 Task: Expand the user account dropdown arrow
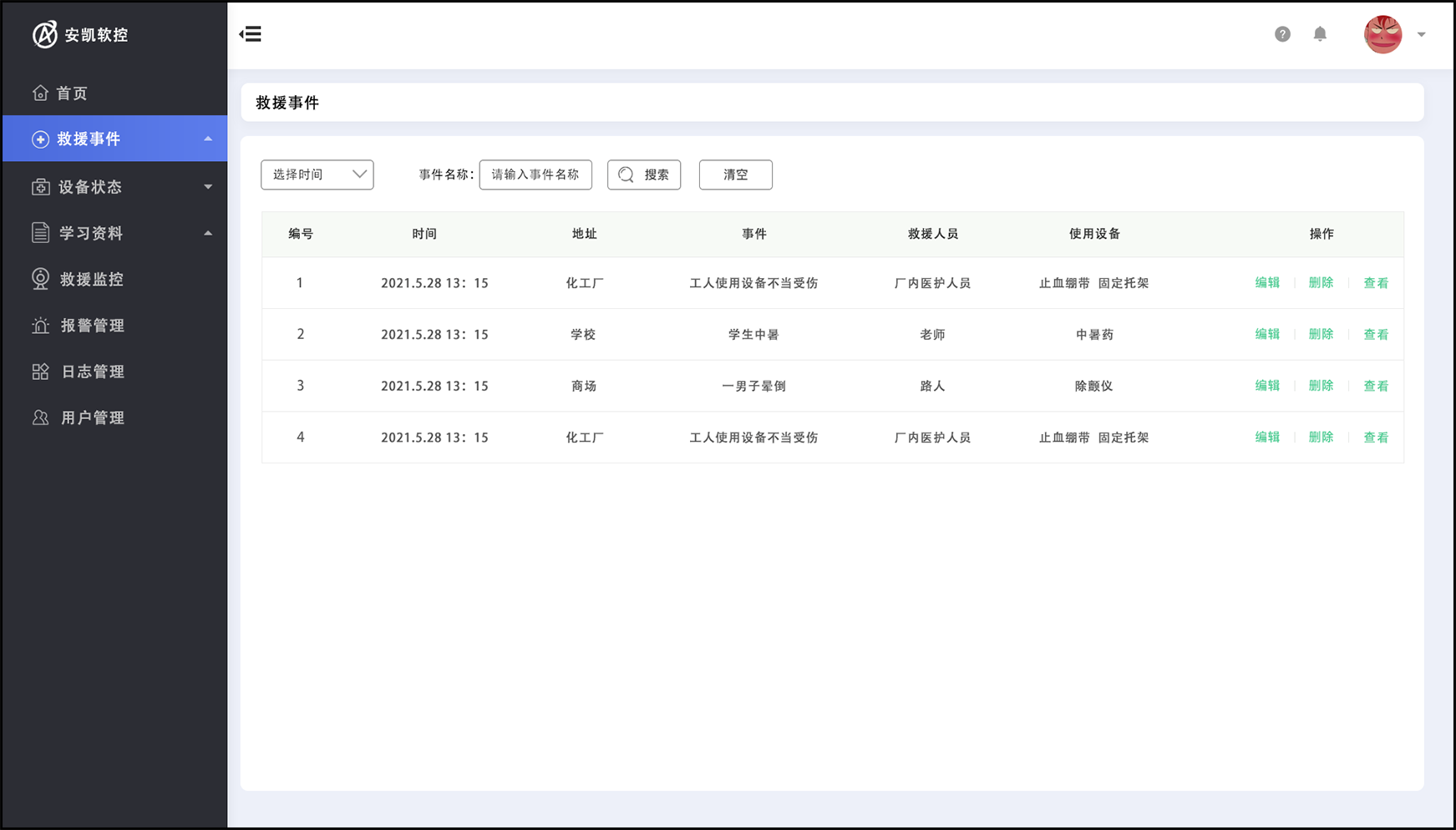click(1421, 35)
